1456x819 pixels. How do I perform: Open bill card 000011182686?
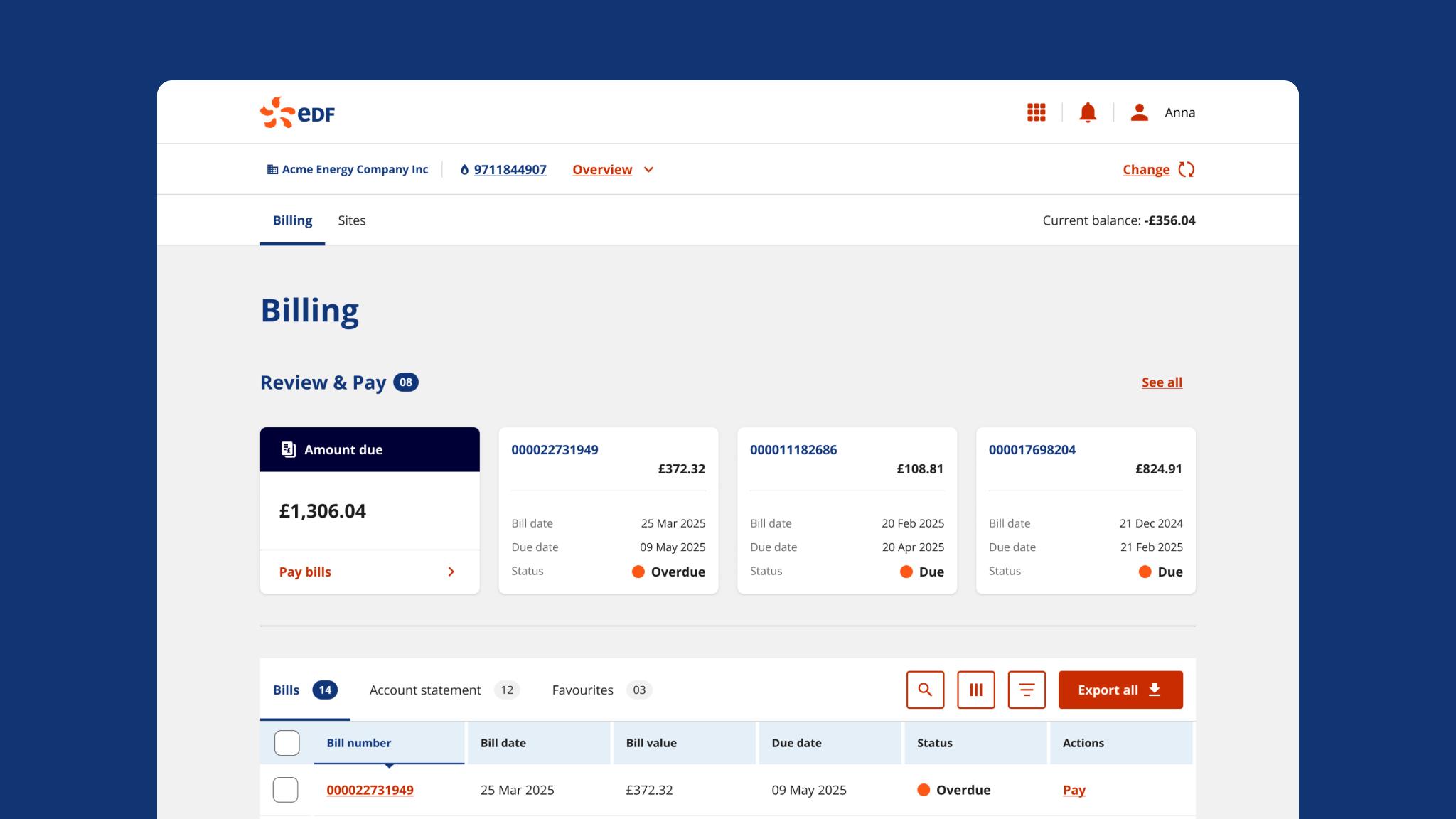847,510
